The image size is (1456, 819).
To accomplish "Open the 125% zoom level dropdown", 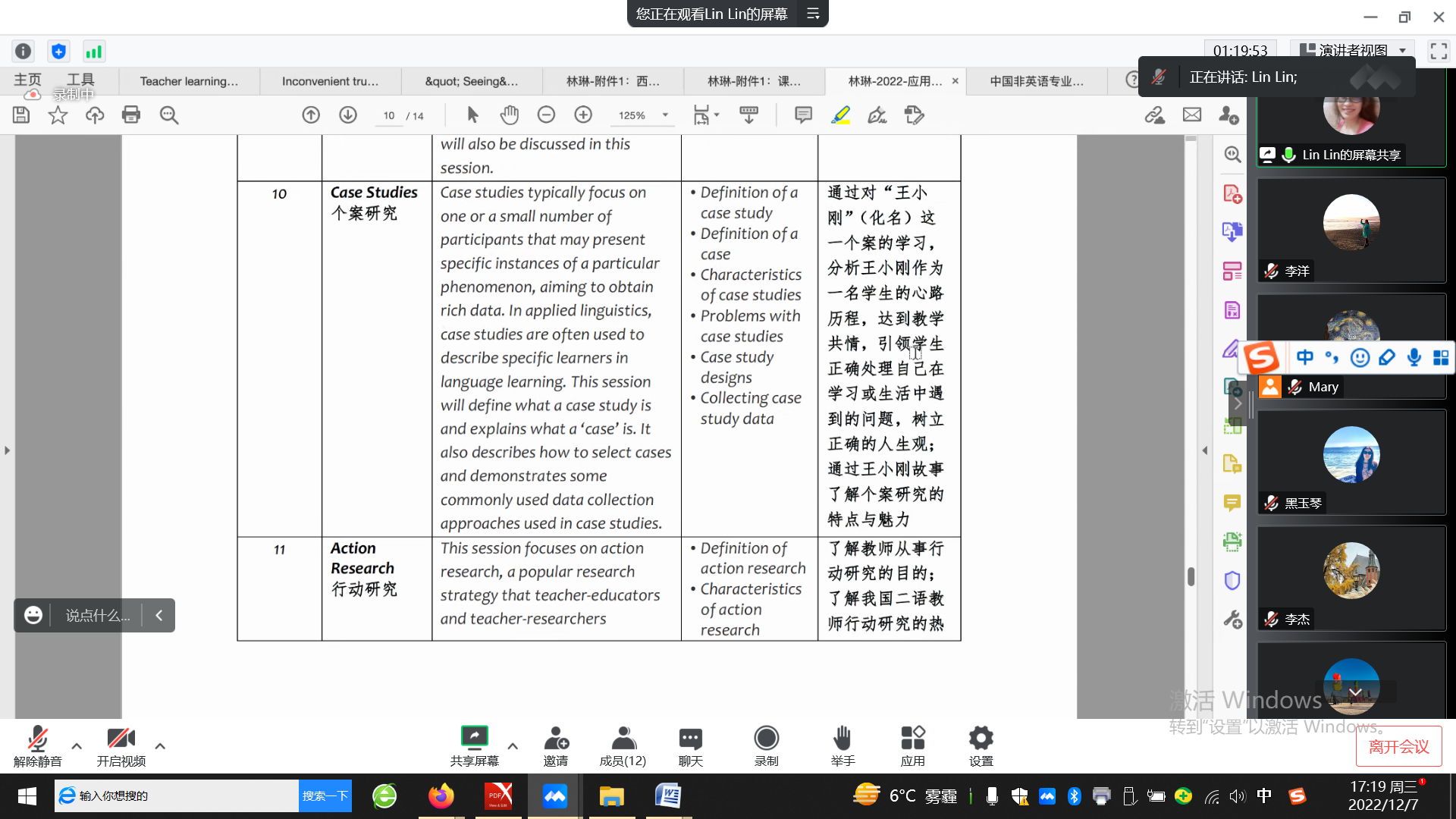I will tap(665, 115).
